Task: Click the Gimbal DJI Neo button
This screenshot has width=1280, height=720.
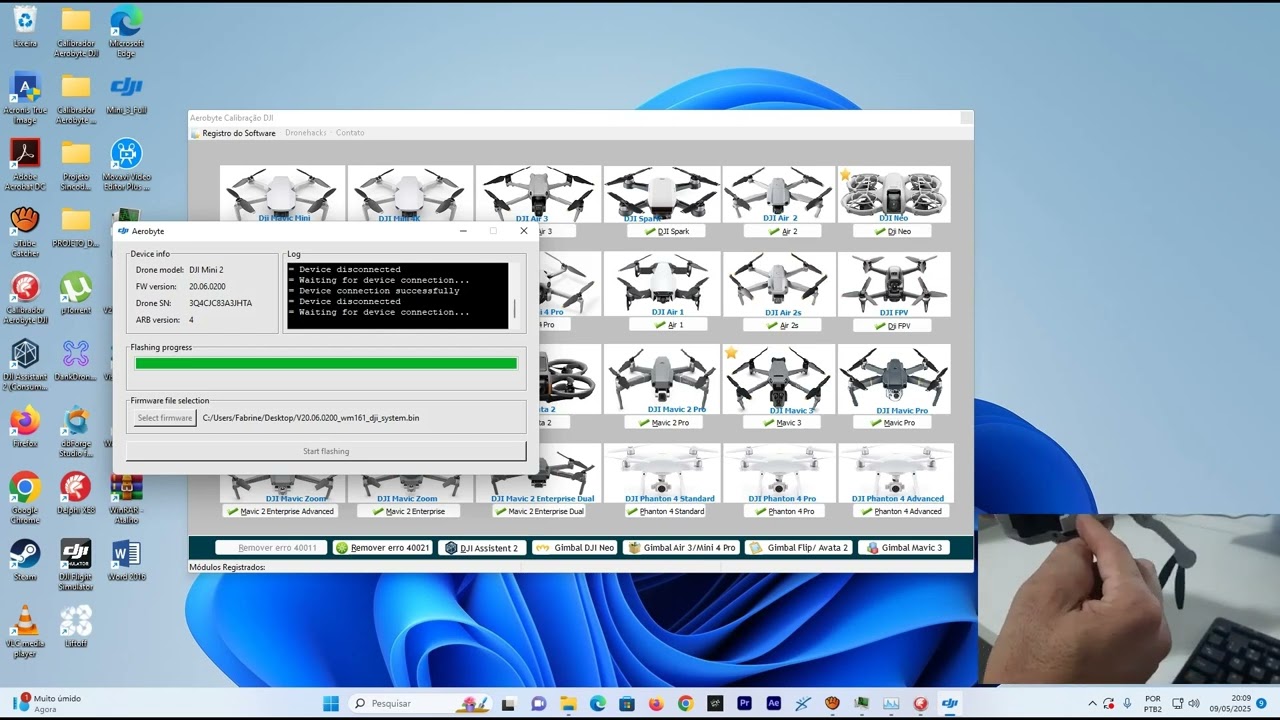Action: (575, 548)
